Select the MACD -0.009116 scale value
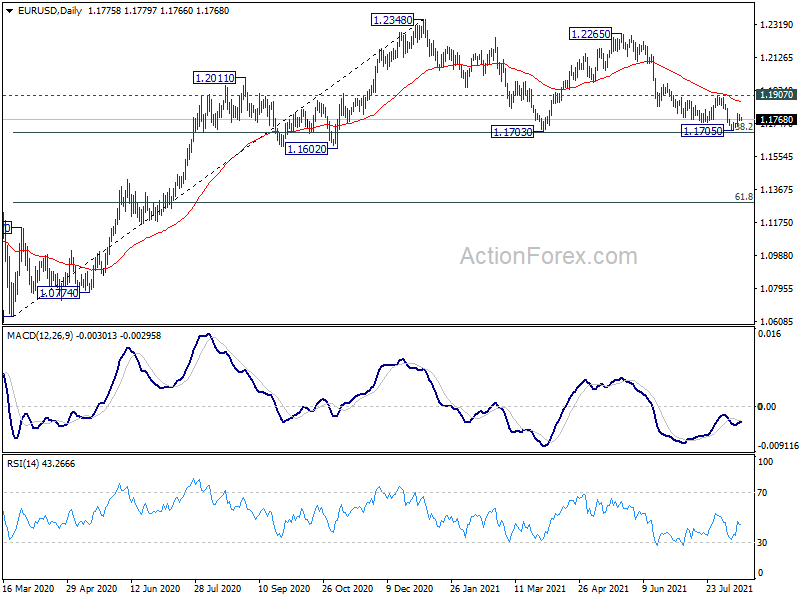The image size is (800, 600). 778,445
